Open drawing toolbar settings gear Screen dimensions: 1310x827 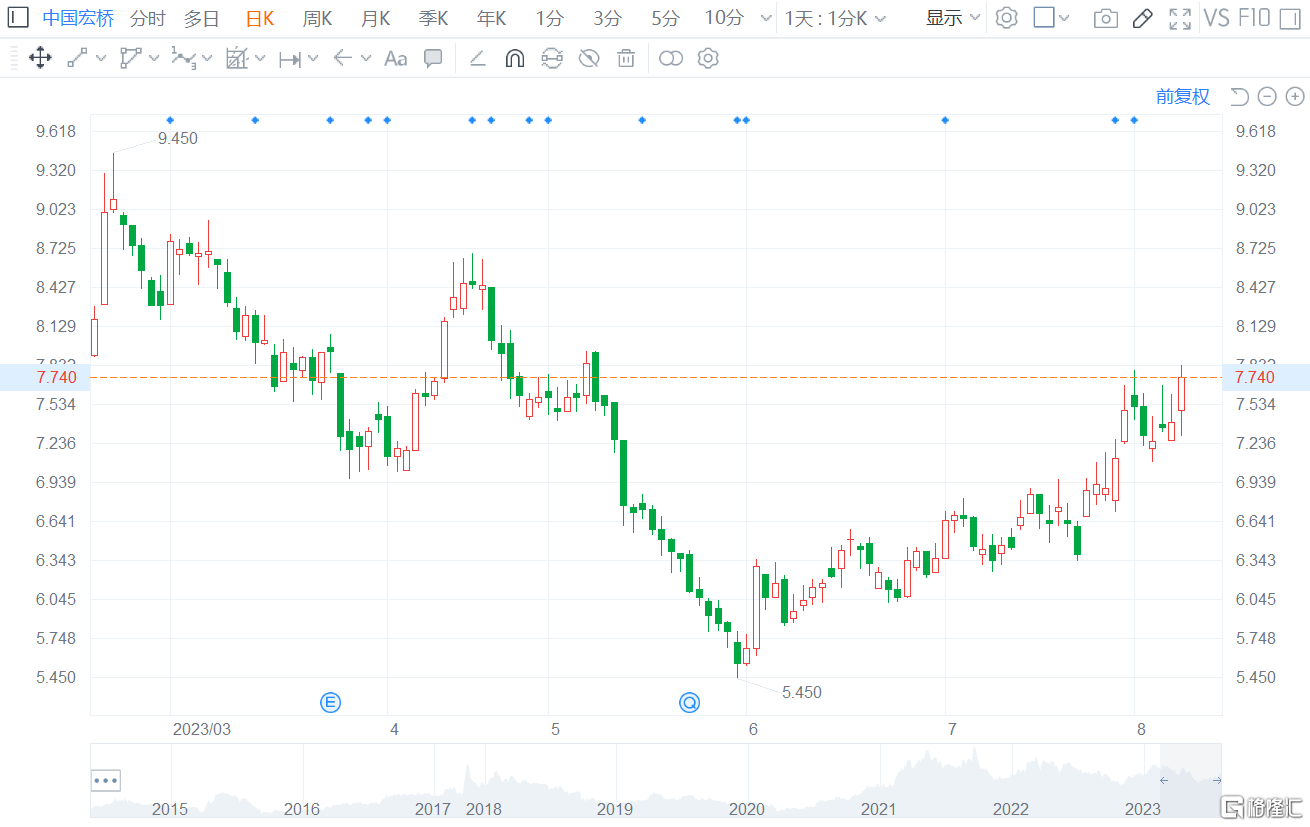pyautogui.click(x=708, y=58)
